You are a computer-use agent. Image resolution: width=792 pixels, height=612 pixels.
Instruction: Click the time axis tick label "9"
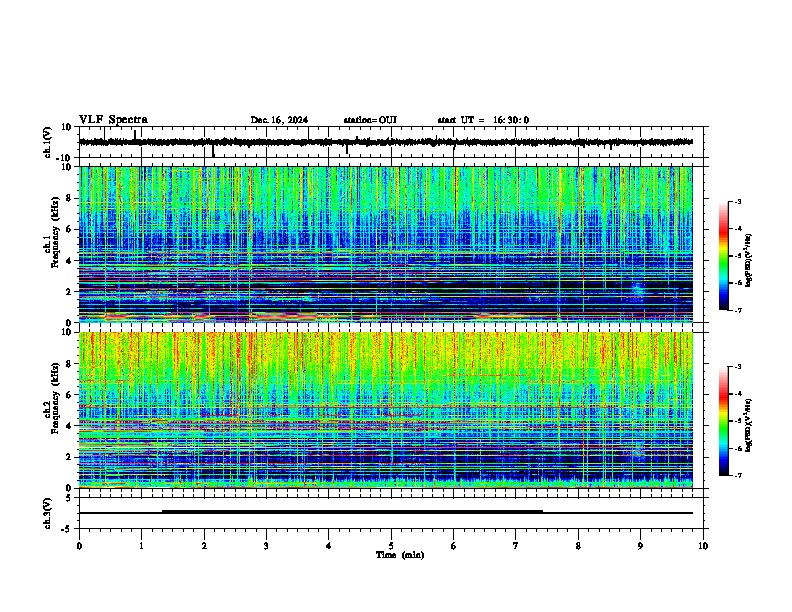click(x=640, y=546)
